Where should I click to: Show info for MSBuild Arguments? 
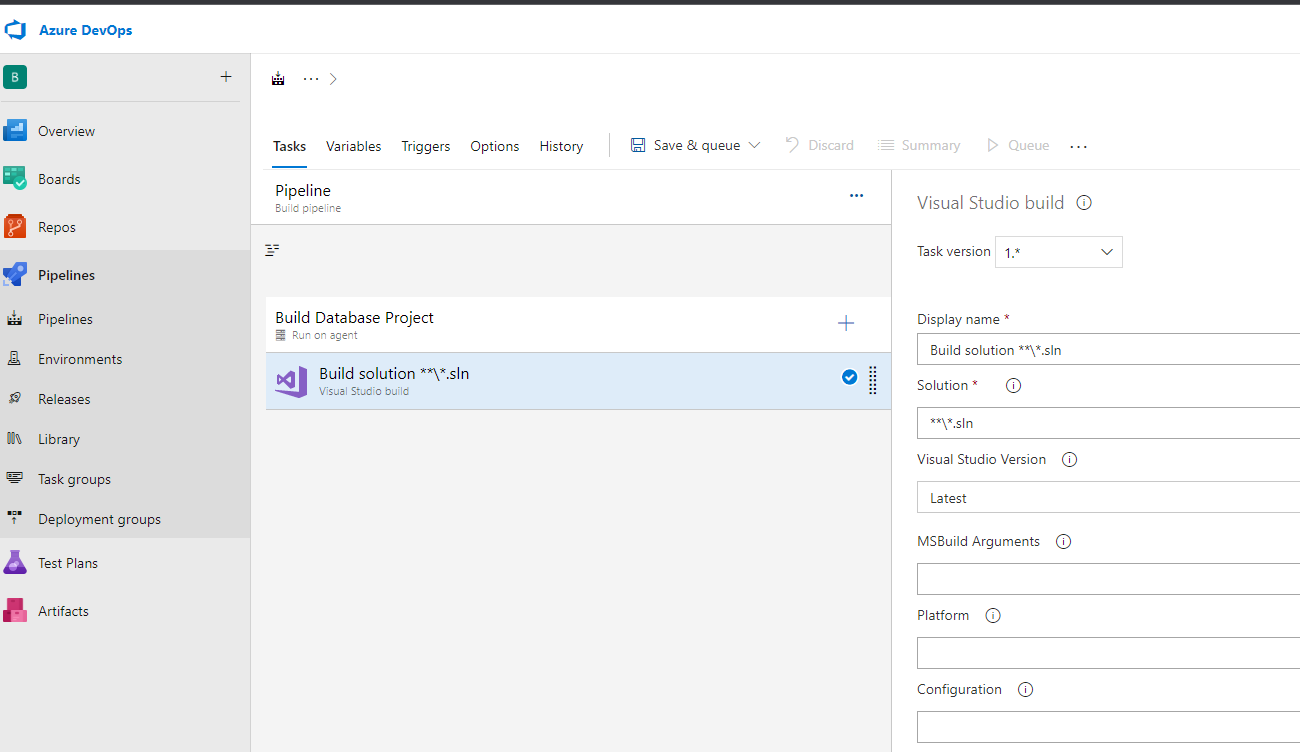[1063, 542]
